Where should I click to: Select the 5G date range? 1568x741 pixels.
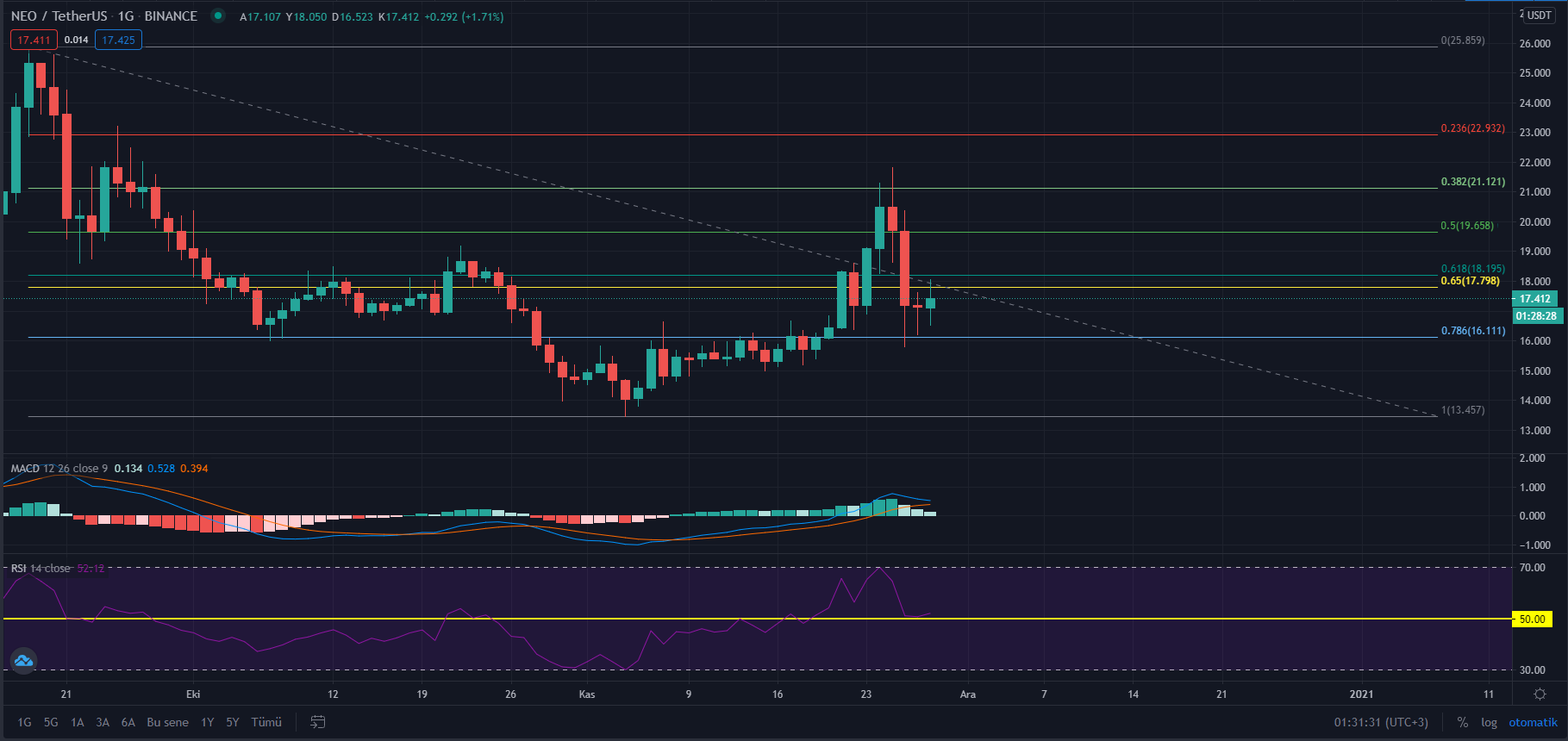tap(51, 722)
